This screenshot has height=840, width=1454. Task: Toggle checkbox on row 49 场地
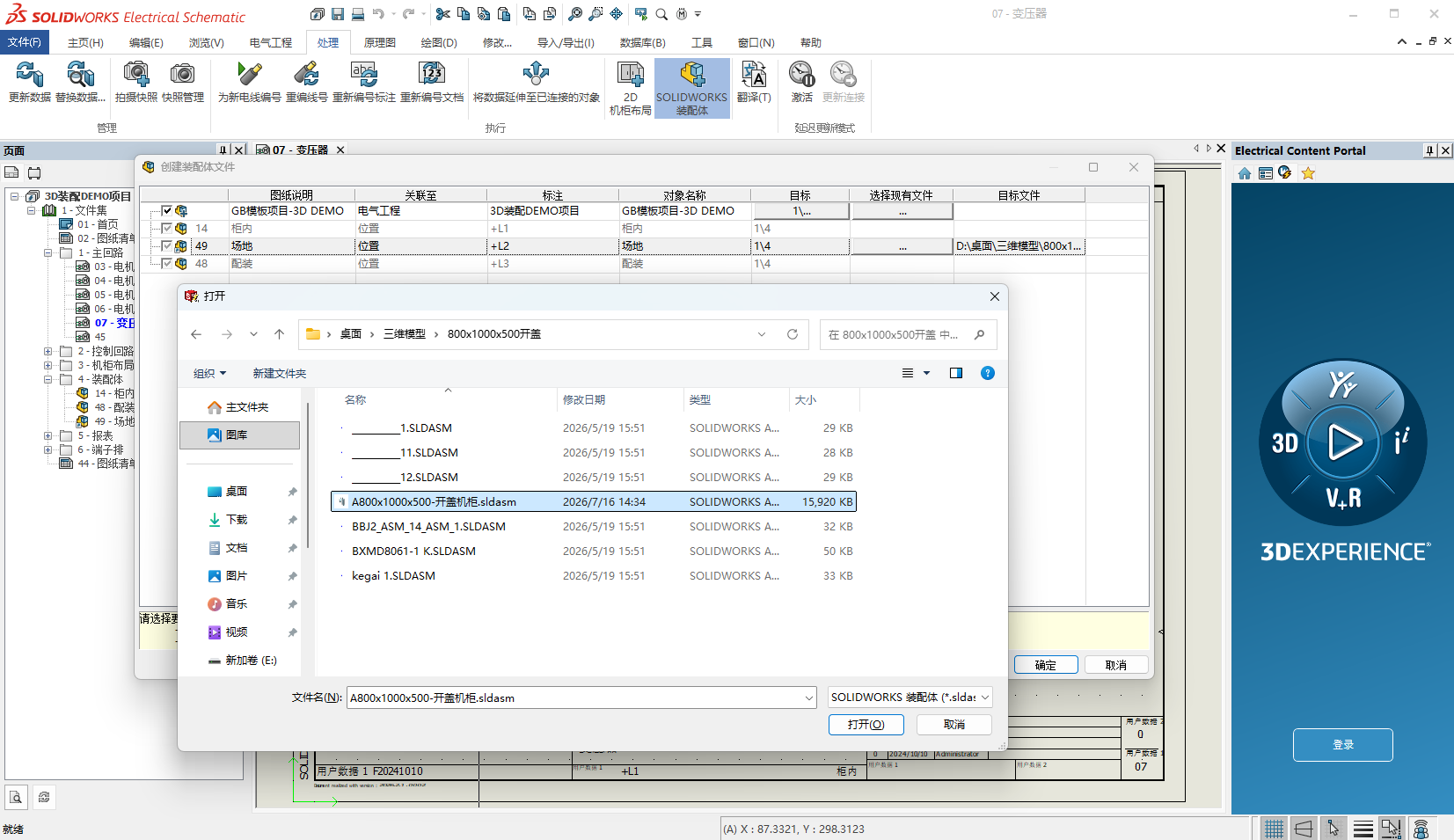coord(166,246)
